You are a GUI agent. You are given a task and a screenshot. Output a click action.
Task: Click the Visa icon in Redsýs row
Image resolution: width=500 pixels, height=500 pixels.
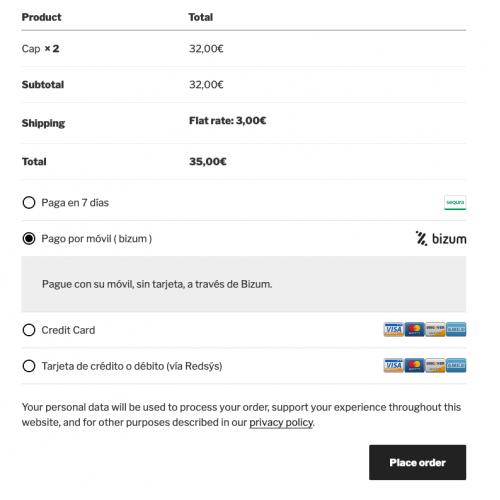tap(394, 365)
